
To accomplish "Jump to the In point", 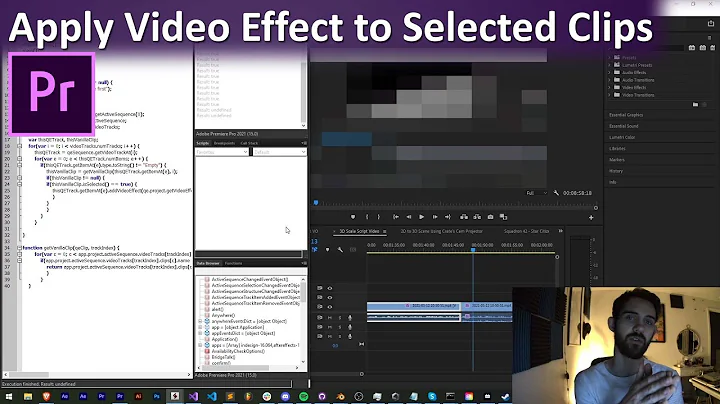I will 396,217.
